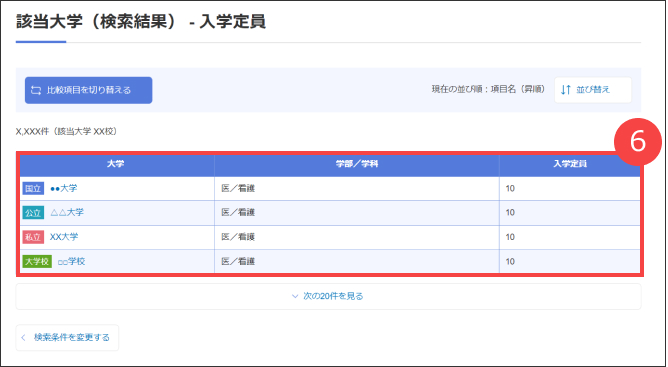
Task: Select 医／看護 cell in □□学校 row
Action: (357, 261)
